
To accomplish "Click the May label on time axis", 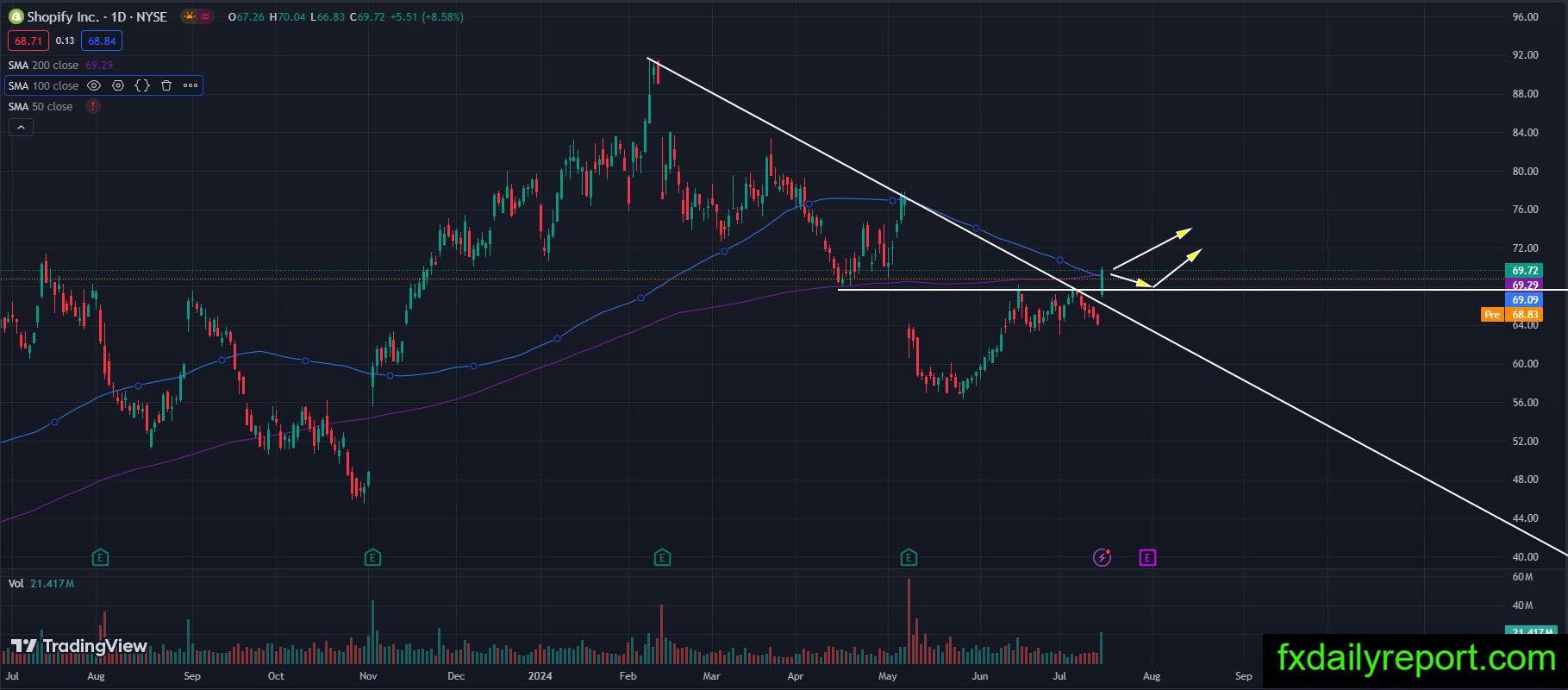I will click(888, 676).
